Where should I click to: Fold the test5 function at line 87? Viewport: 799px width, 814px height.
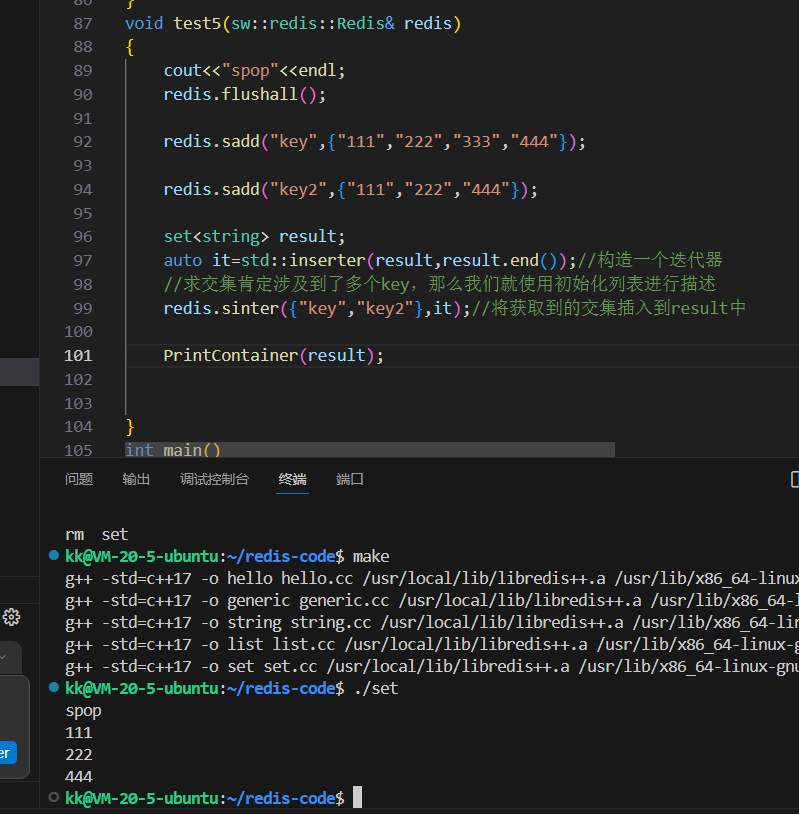click(112, 23)
